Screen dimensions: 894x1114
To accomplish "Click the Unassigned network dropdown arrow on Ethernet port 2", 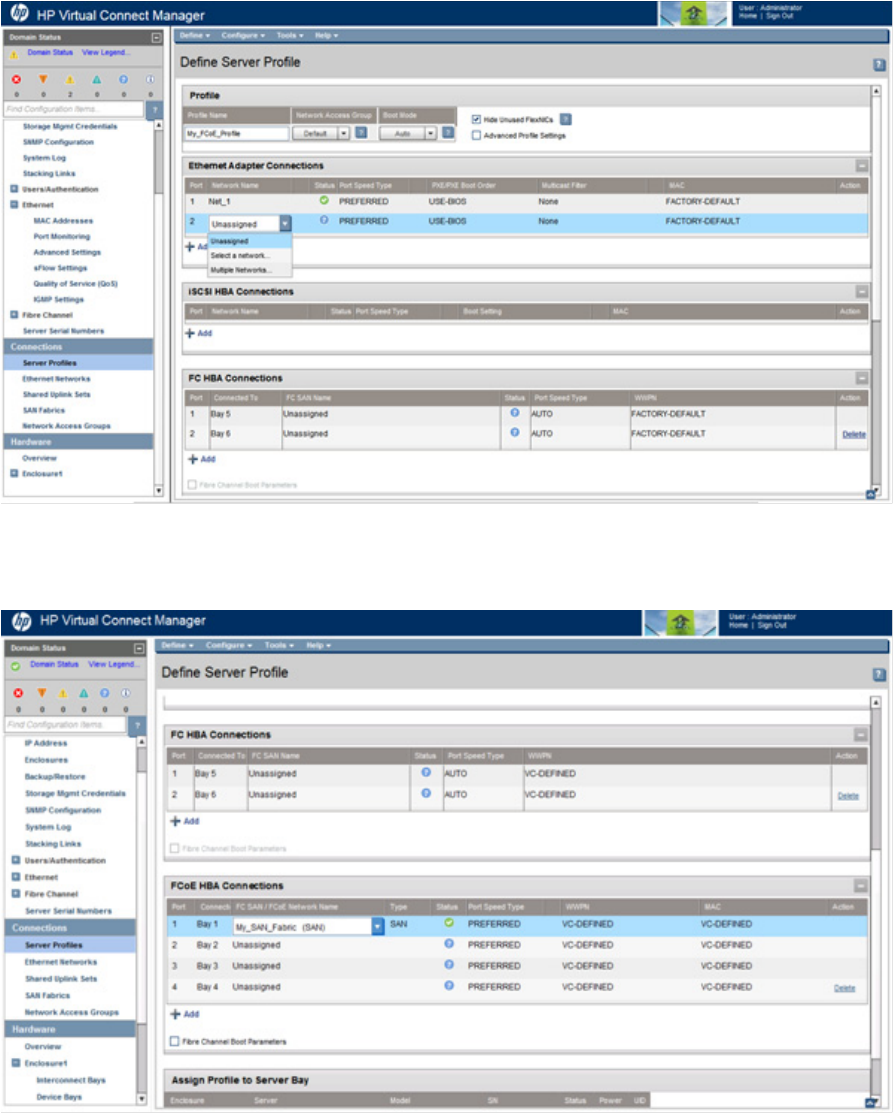I will [x=285, y=224].
